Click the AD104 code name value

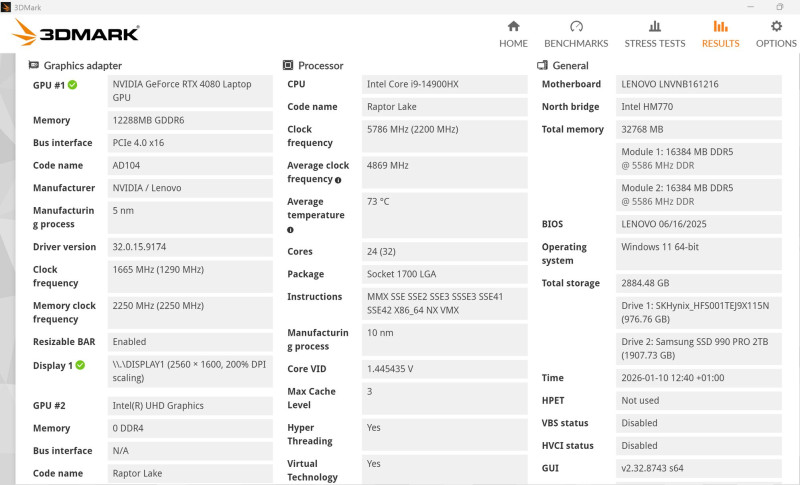click(x=190, y=165)
